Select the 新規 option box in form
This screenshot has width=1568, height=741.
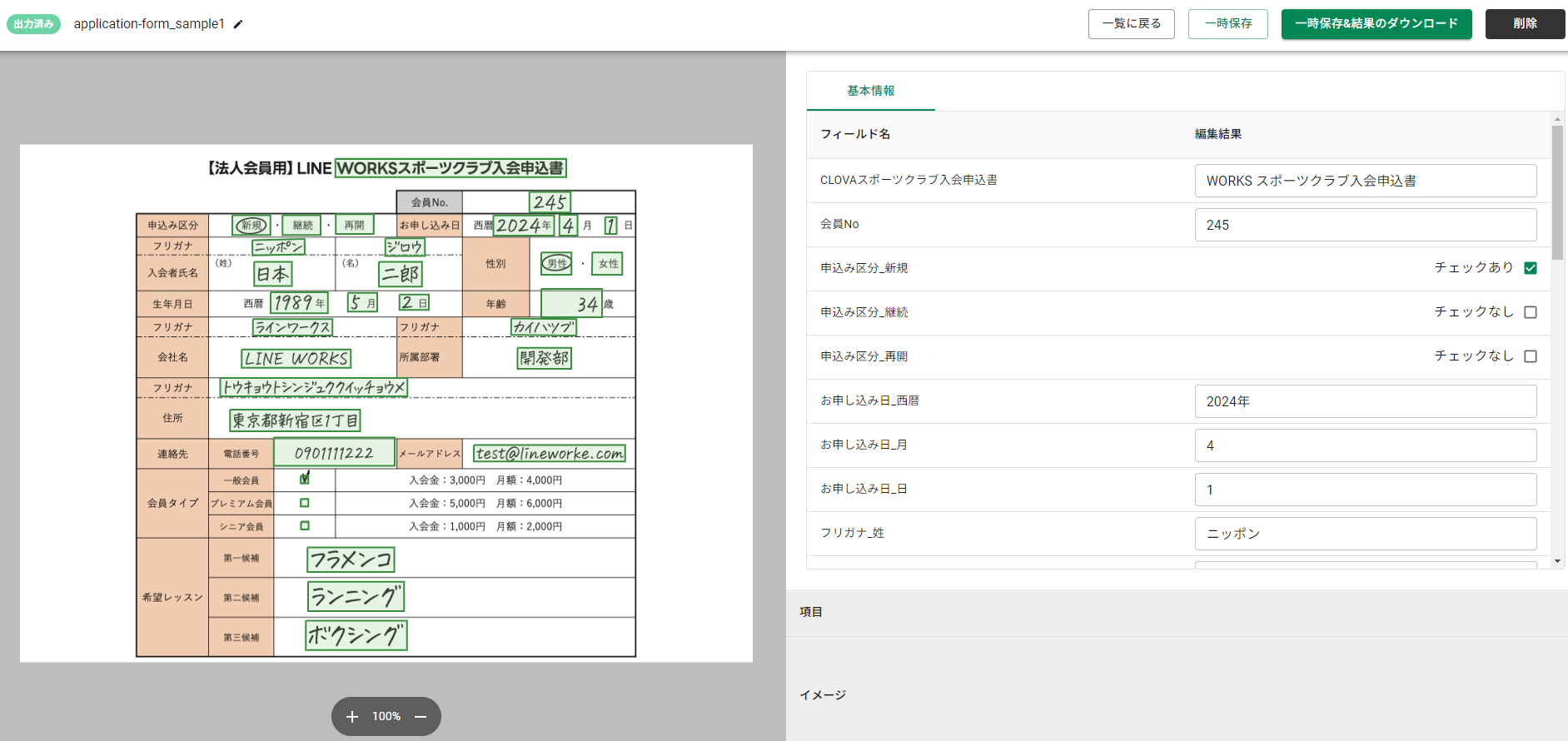pyautogui.click(x=251, y=225)
